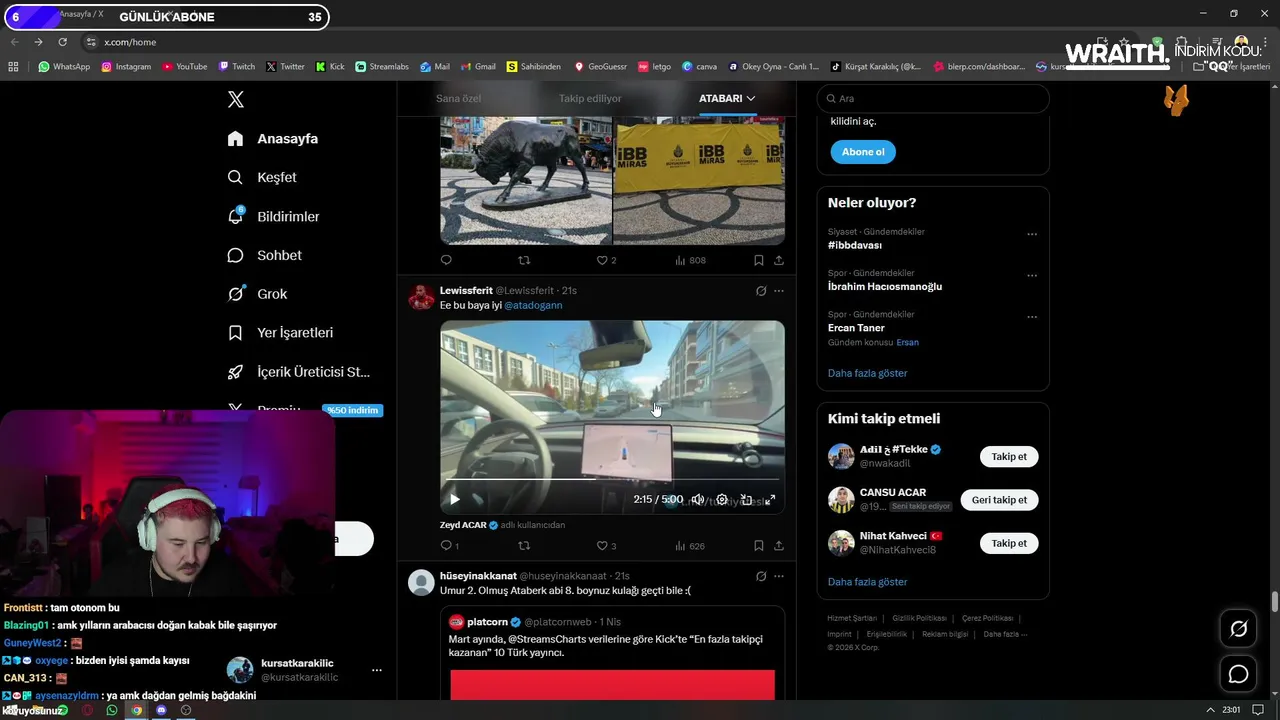Mute the video volume icon
This screenshot has height=720, width=1280.
coord(698,499)
